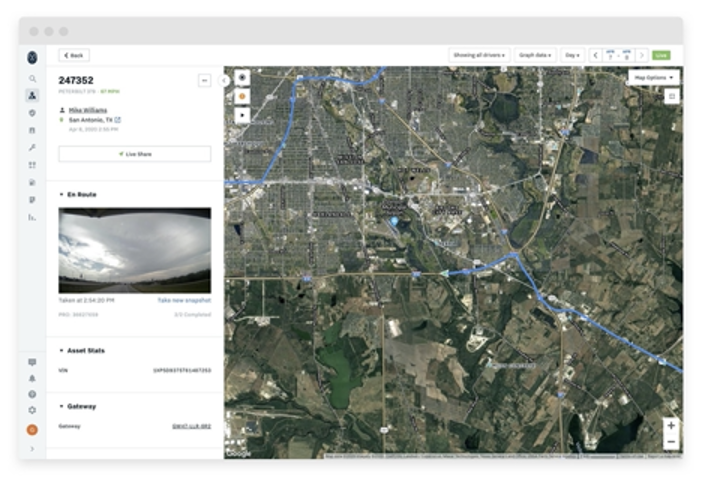The width and height of the screenshot is (702, 480).
Task: Click the Back button
Action: (74, 55)
